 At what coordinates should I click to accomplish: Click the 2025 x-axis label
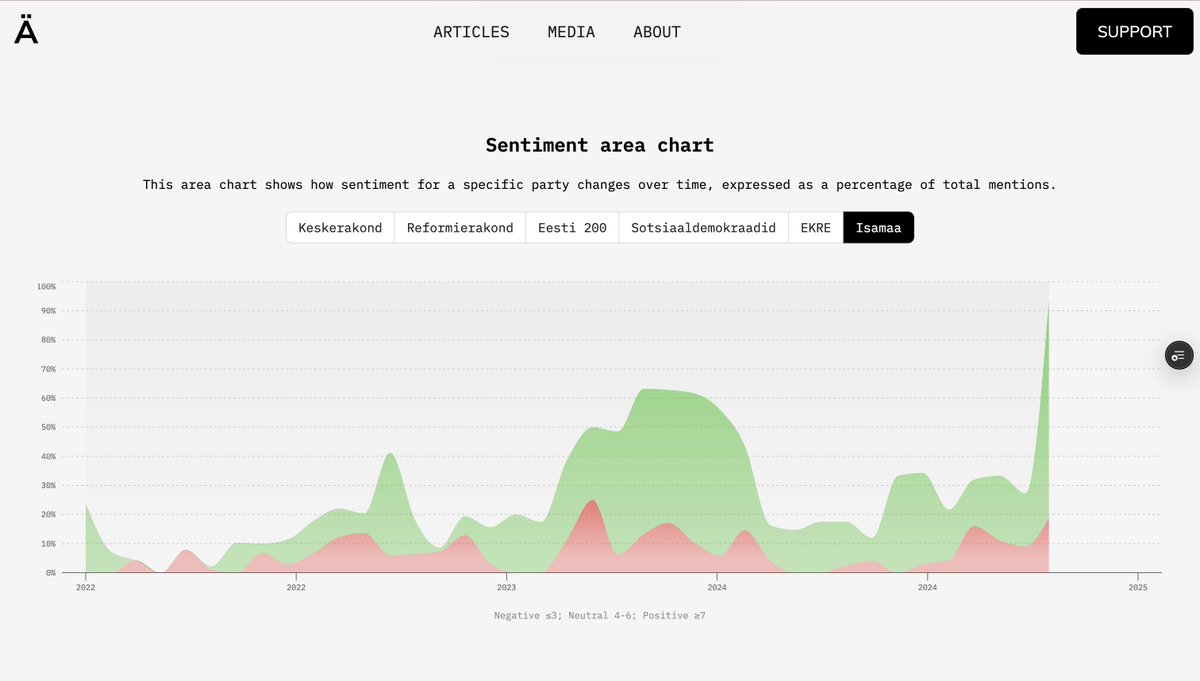[x=1138, y=587]
